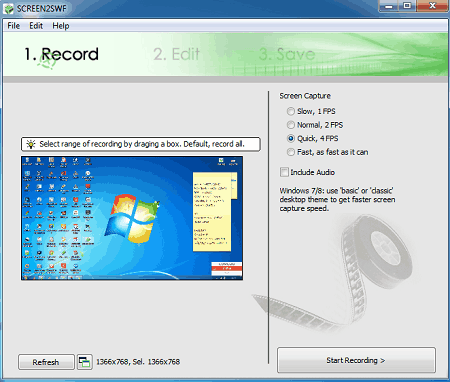This screenshot has height=382, width=450.
Task: Open the File menu
Action: coord(14,26)
